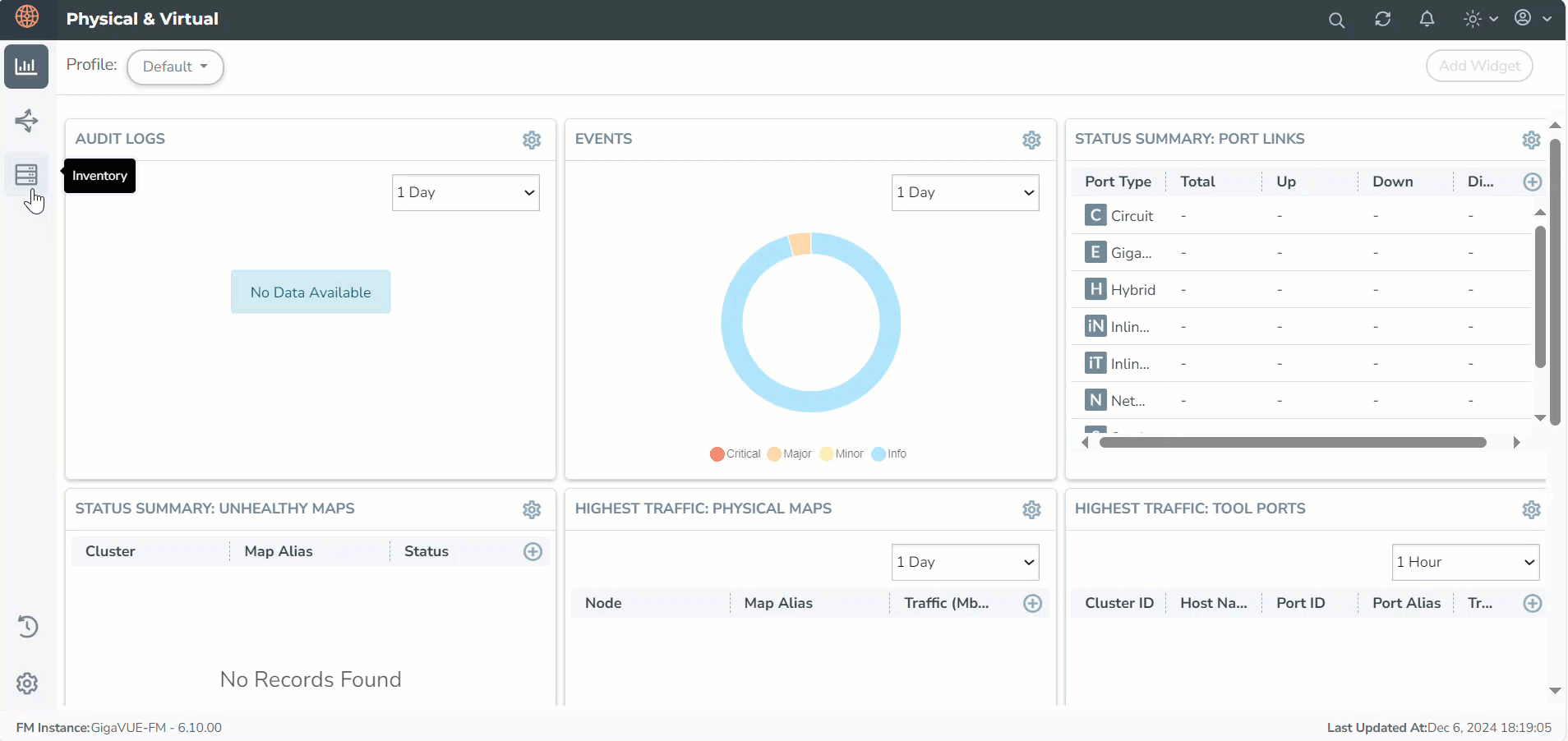The image size is (1568, 741).
Task: Open the user account menu
Action: (1532, 18)
